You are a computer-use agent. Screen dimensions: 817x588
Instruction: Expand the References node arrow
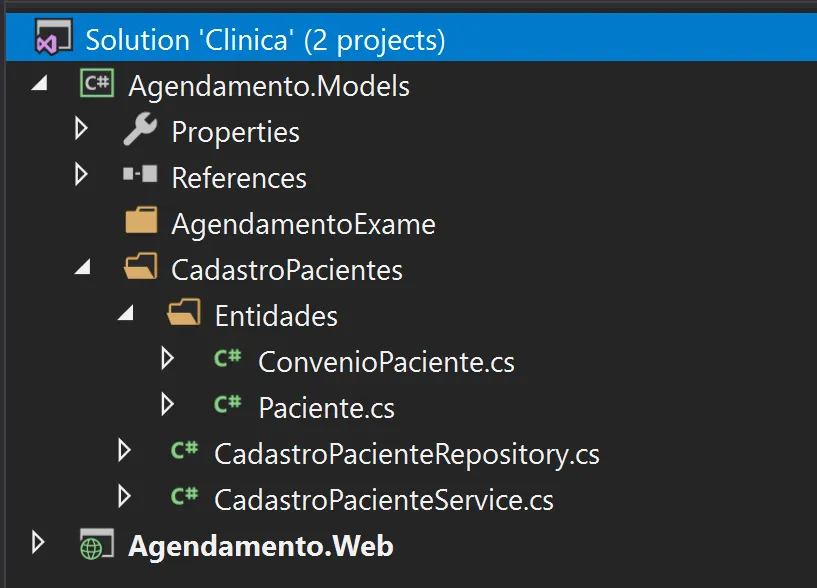[x=82, y=175]
